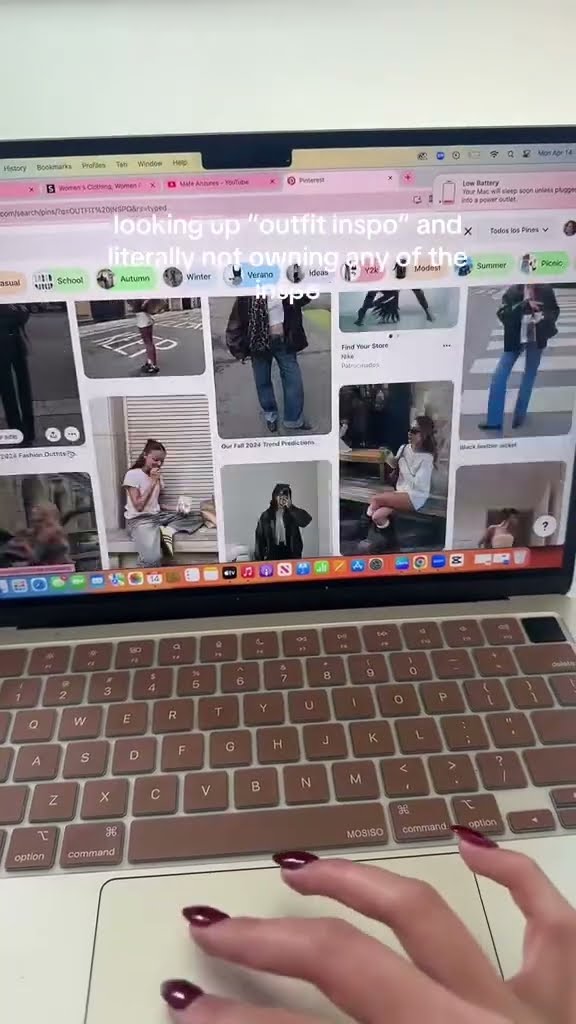Open the Help menu
The height and width of the screenshot is (1024, 576).
point(180,163)
